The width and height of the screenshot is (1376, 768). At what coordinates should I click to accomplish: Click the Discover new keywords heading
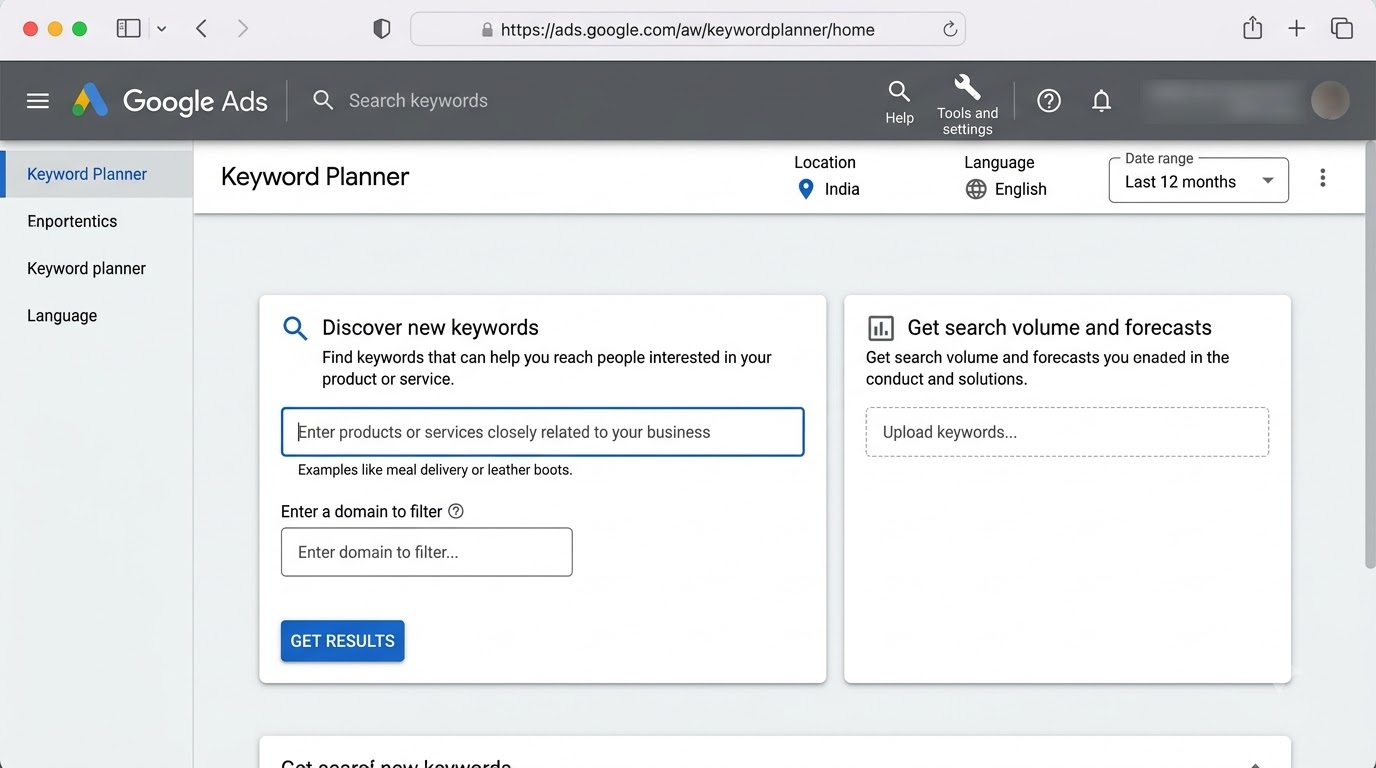[x=430, y=328]
